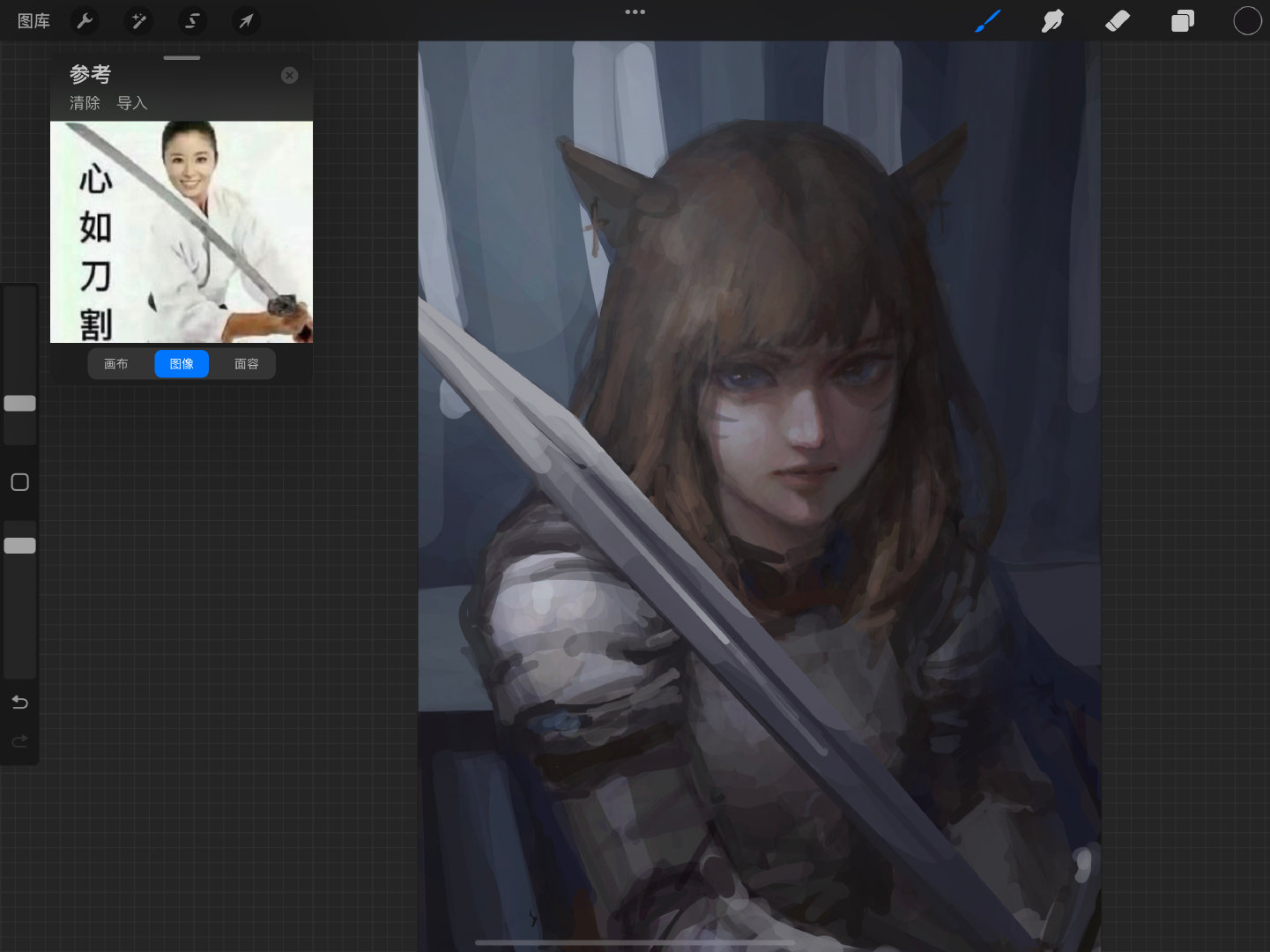The image size is (1270, 952).
Task: Click the 参考 panel title
Action: pyautogui.click(x=90, y=75)
